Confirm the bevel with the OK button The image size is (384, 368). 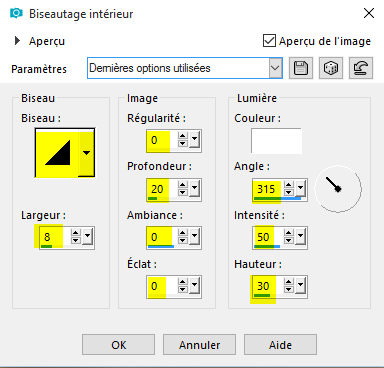point(118,345)
